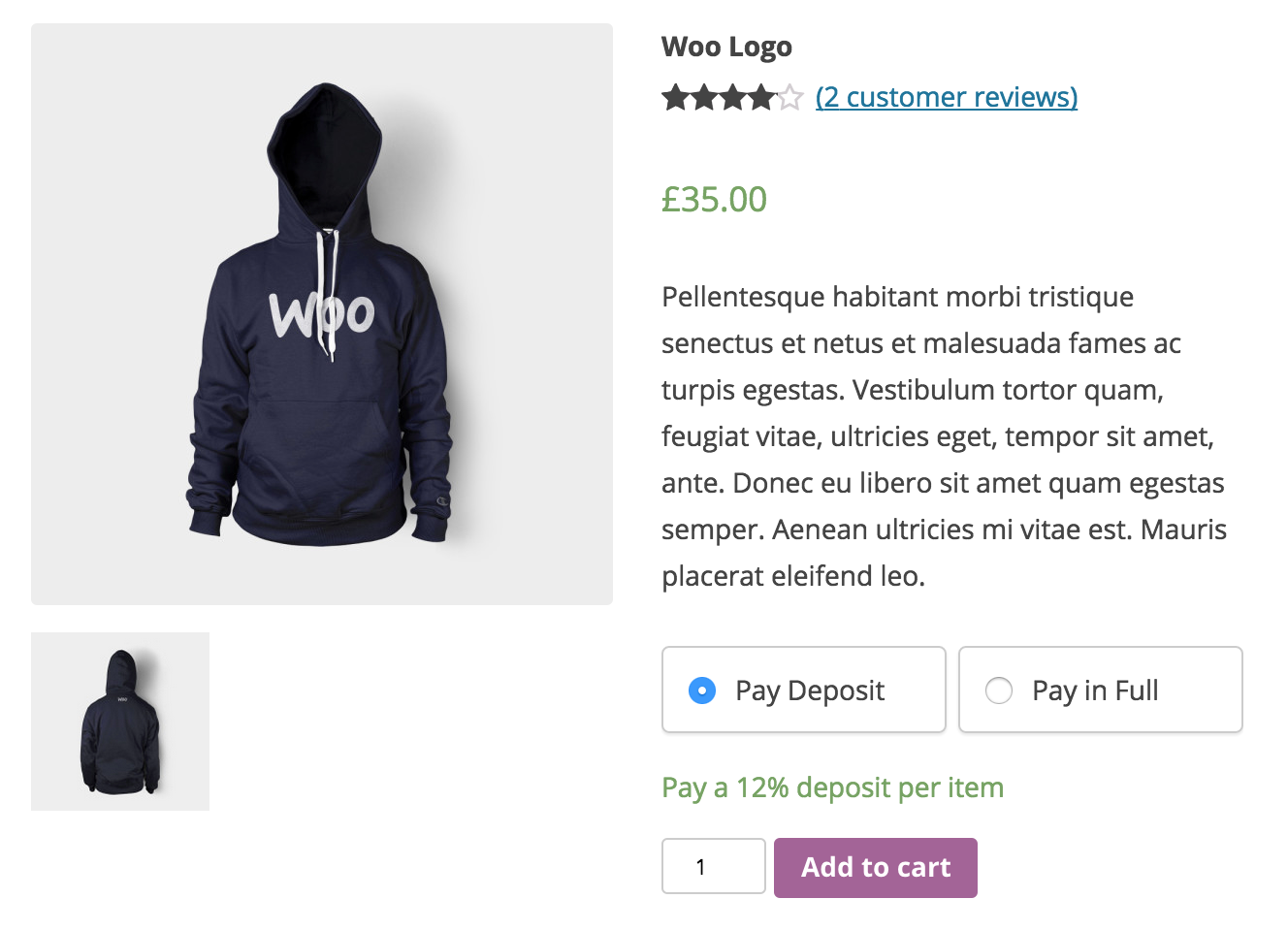Click the first filled rating star
The image size is (1288, 931).
(675, 98)
